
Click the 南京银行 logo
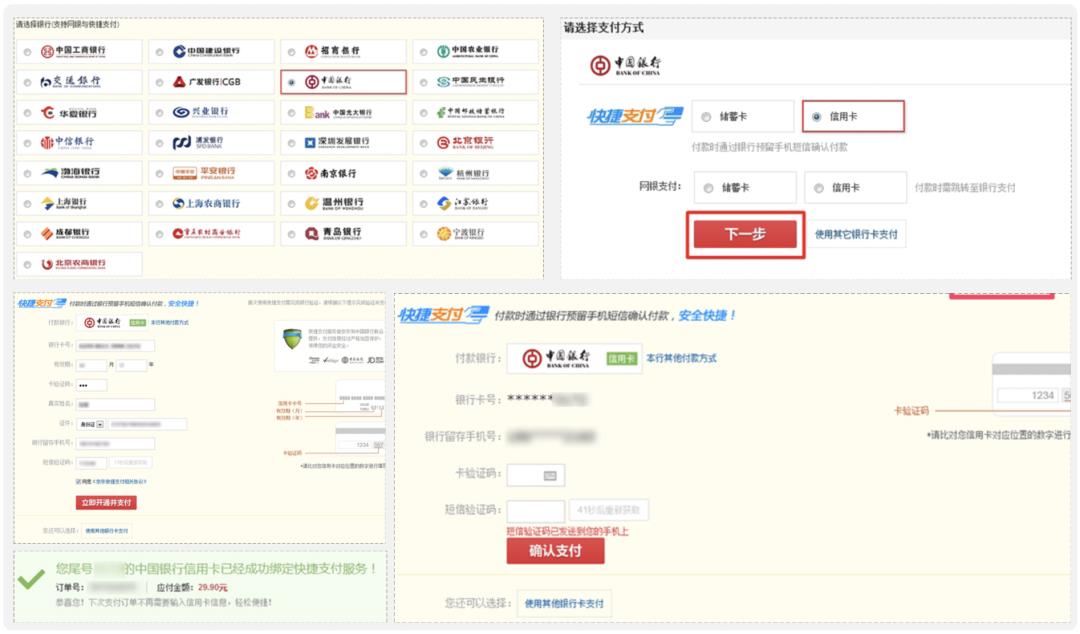(x=331, y=173)
